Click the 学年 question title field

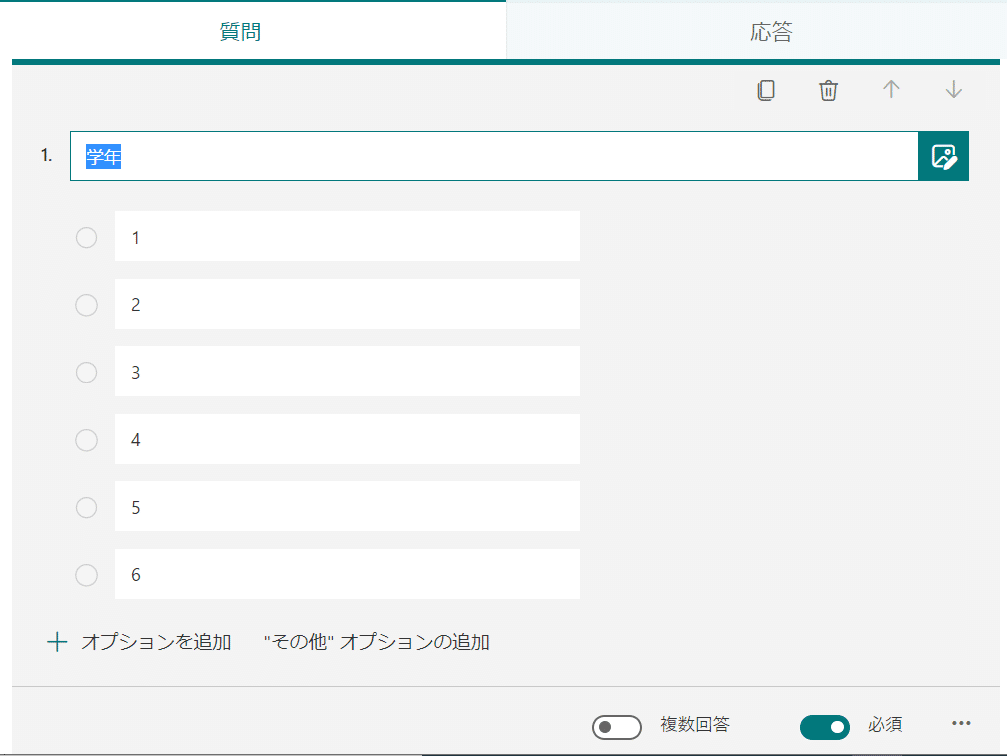[x=400, y=156]
